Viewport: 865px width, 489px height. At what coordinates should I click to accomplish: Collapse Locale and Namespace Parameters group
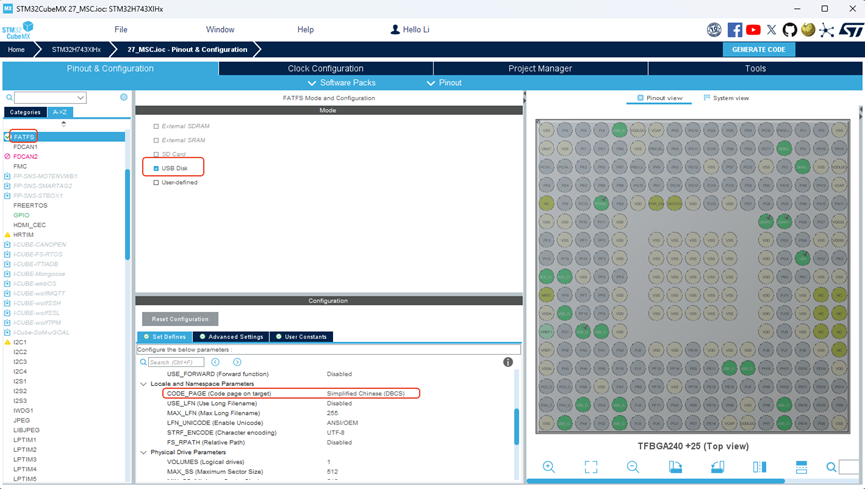143,384
